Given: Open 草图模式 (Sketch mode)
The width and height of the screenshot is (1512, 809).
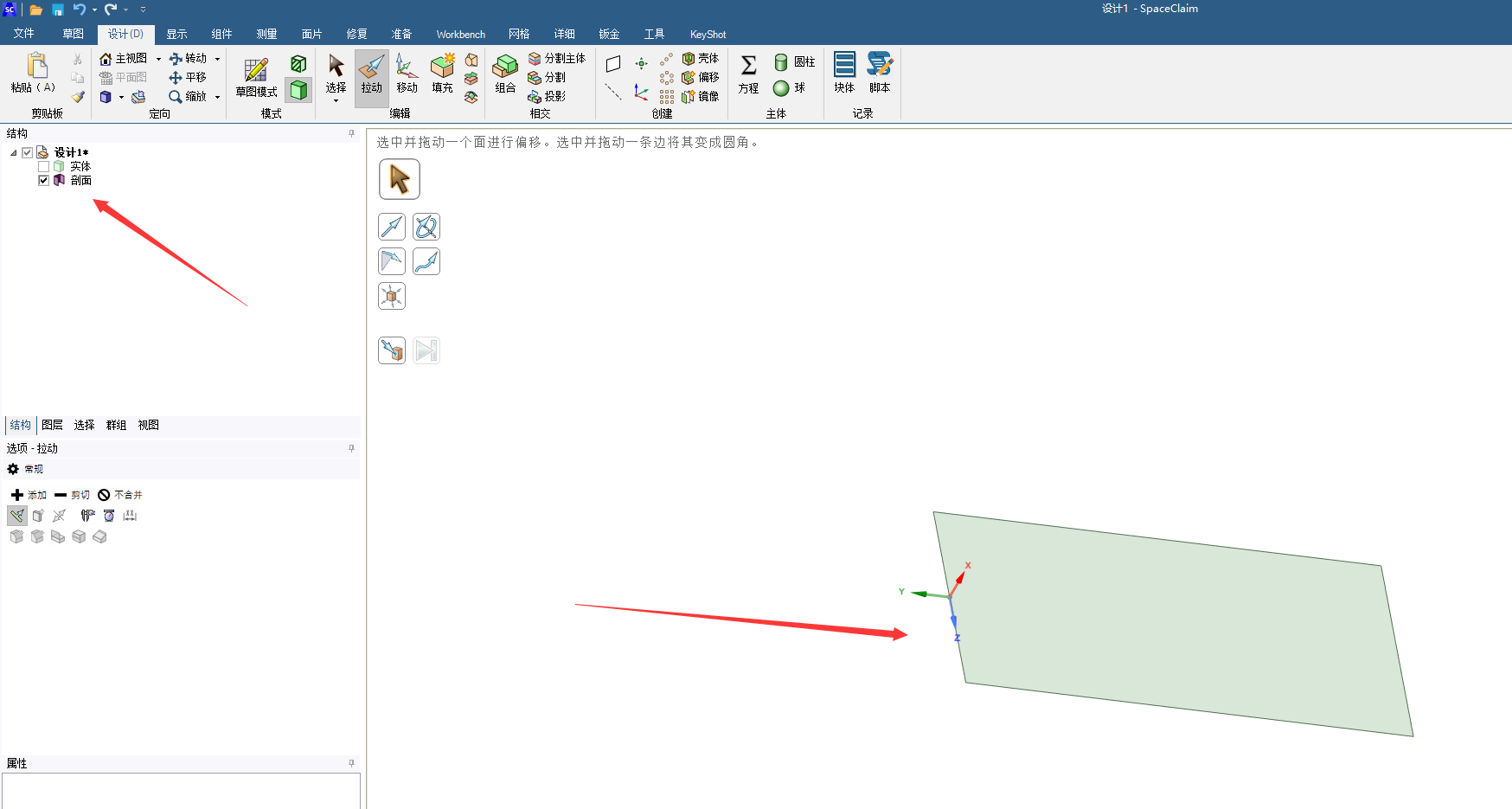Looking at the screenshot, I should point(256,78).
